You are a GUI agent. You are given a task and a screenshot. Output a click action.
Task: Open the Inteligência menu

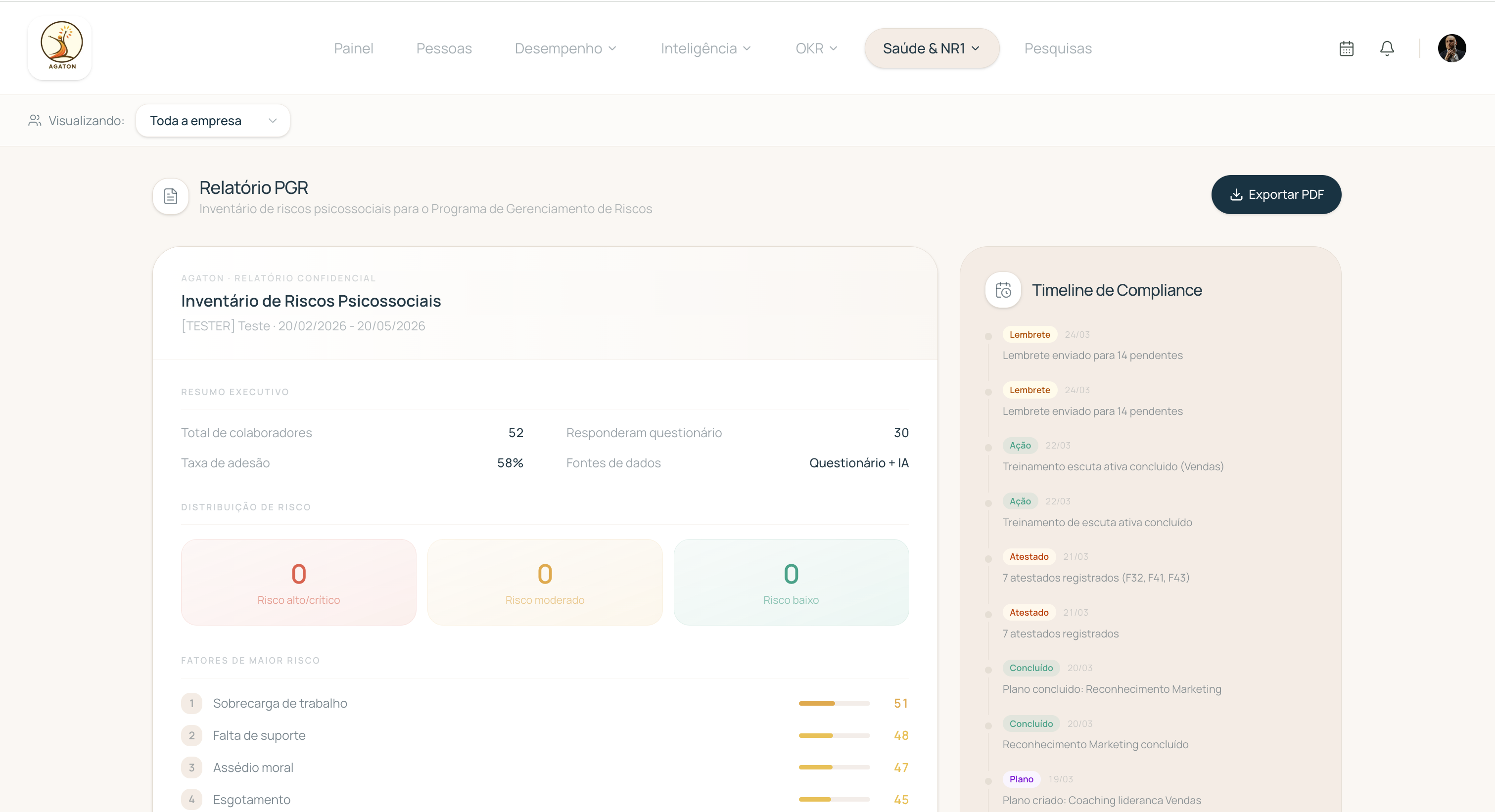(706, 48)
